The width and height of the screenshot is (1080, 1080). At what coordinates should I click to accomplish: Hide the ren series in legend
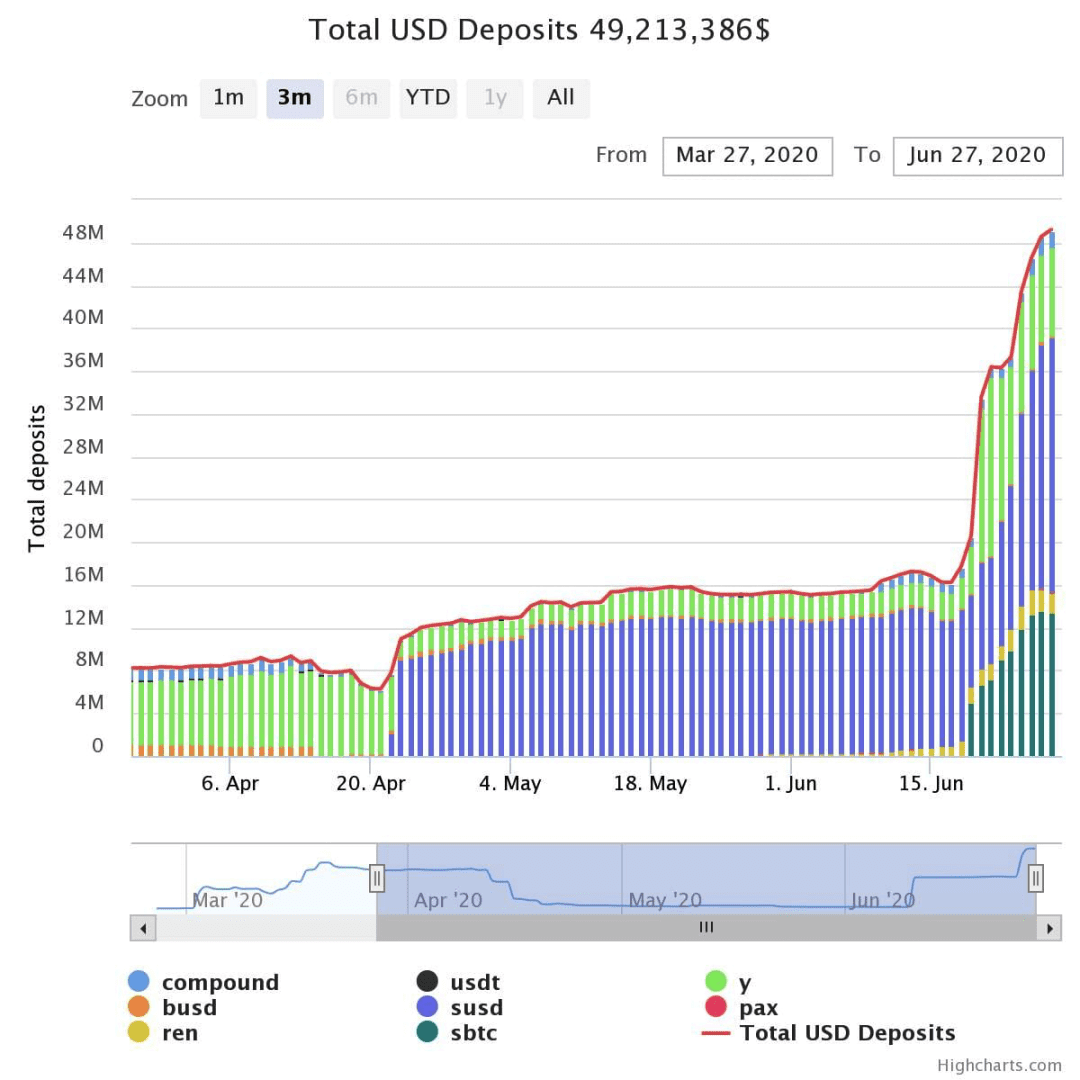138,1032
